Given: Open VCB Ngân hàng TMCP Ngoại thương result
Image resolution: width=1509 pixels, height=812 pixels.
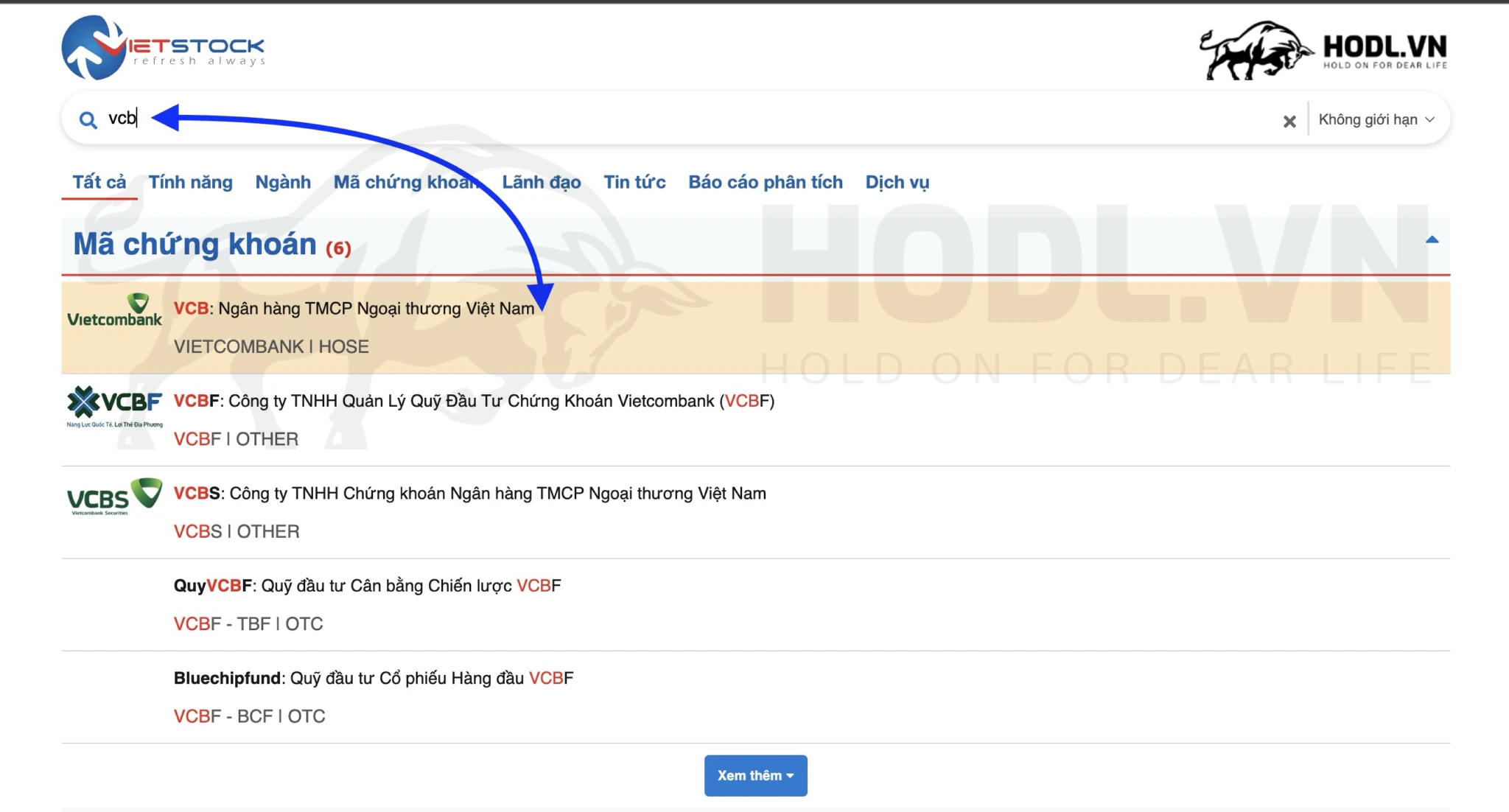Looking at the screenshot, I should (x=354, y=309).
